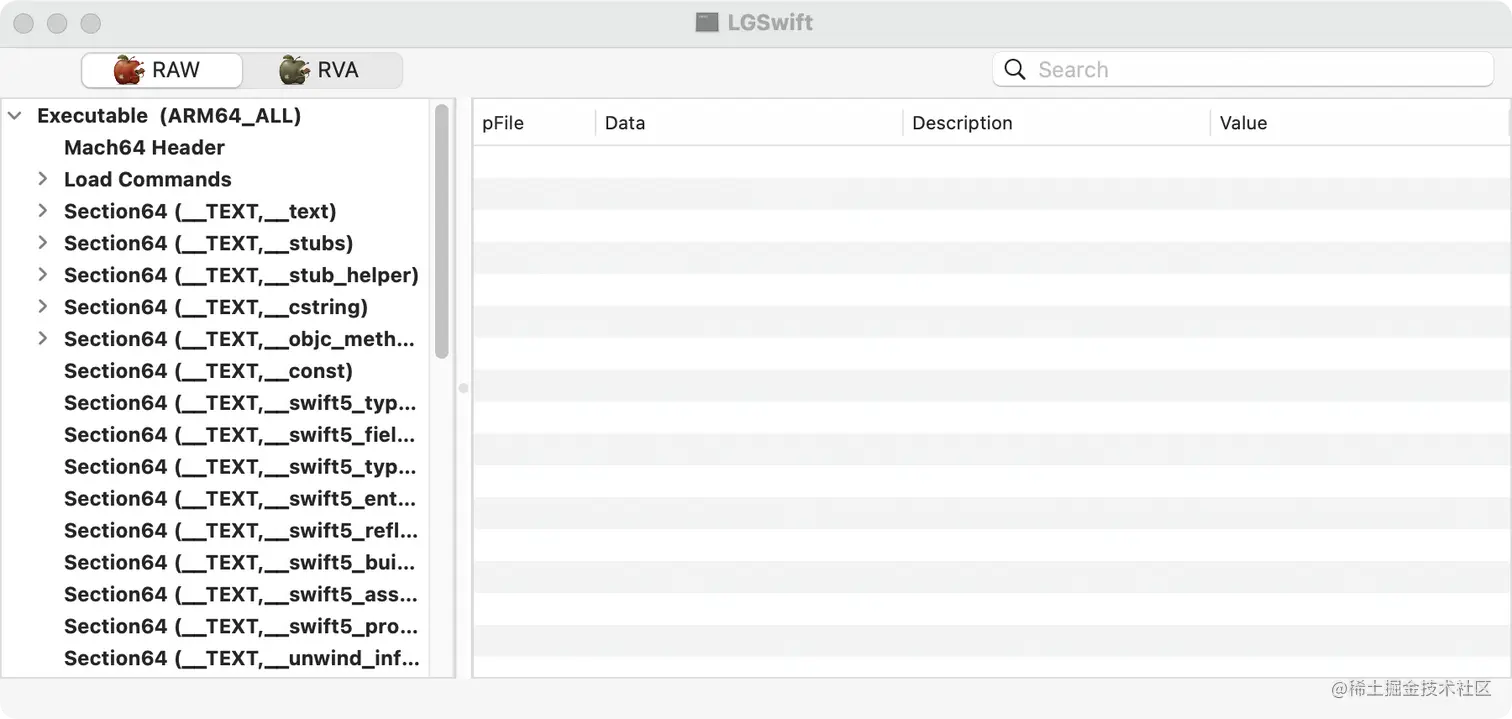1512x719 pixels.
Task: Zoom the LGSwift window
Action: click(91, 23)
